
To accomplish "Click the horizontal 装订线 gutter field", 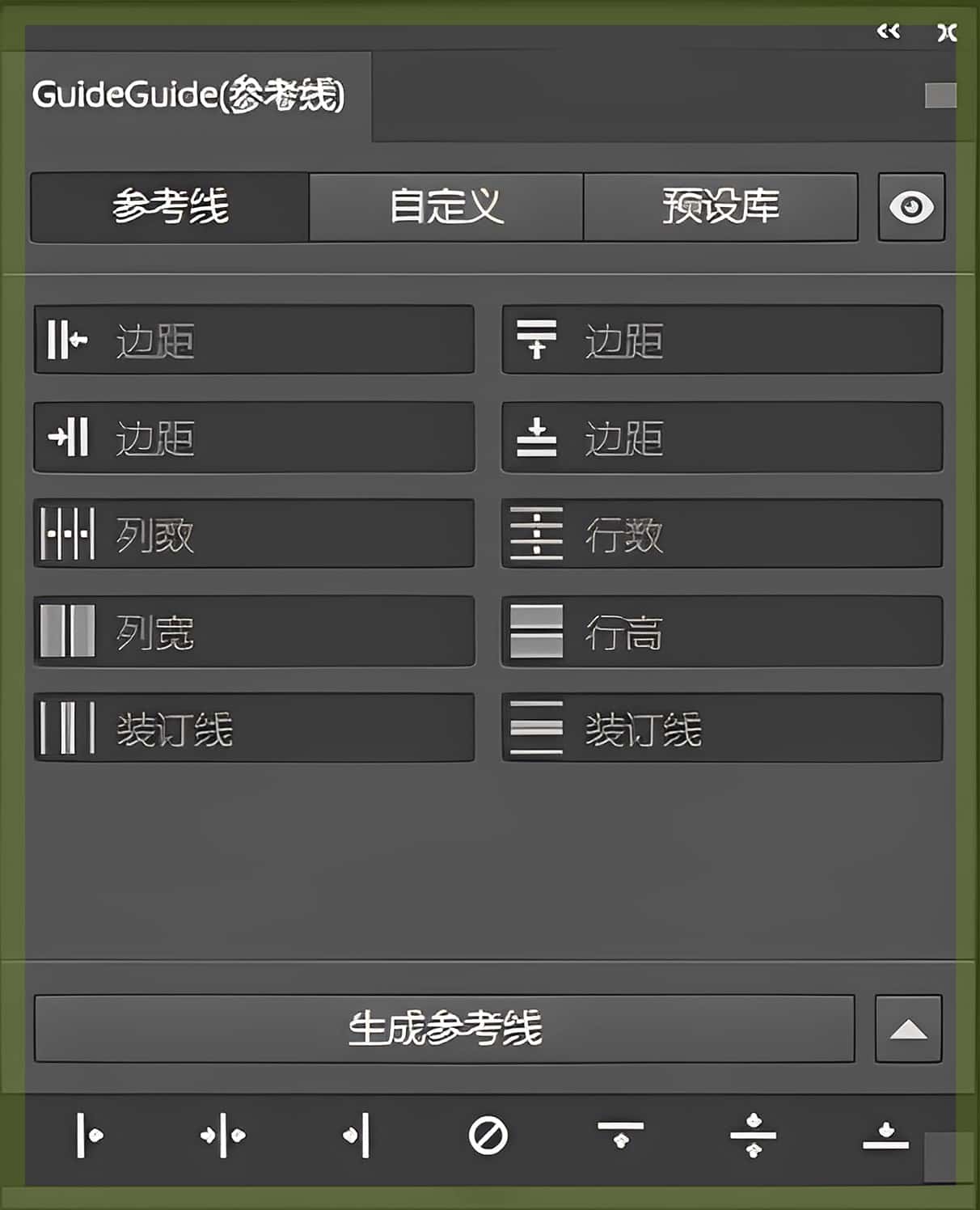I will click(x=722, y=728).
